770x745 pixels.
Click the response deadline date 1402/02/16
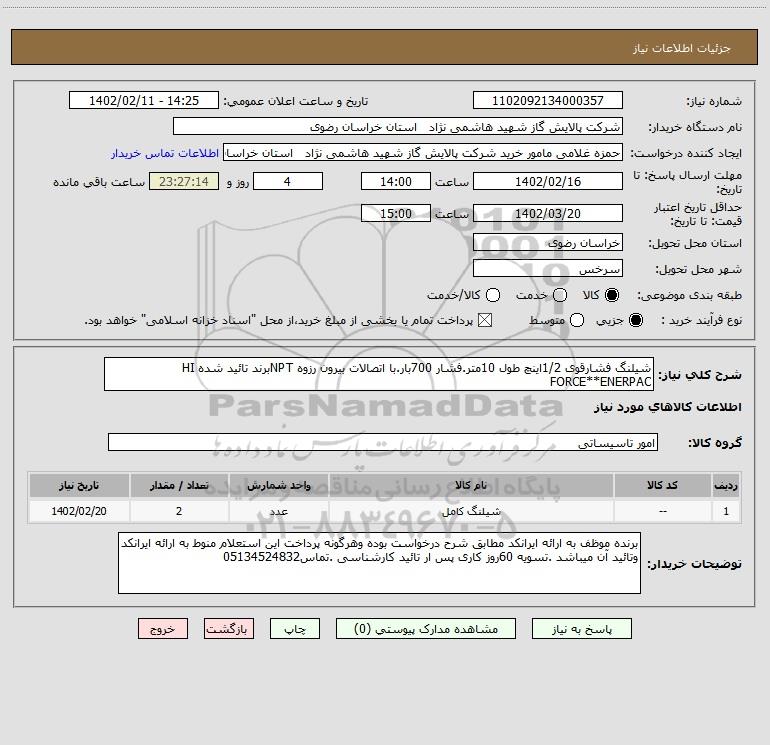point(548,182)
